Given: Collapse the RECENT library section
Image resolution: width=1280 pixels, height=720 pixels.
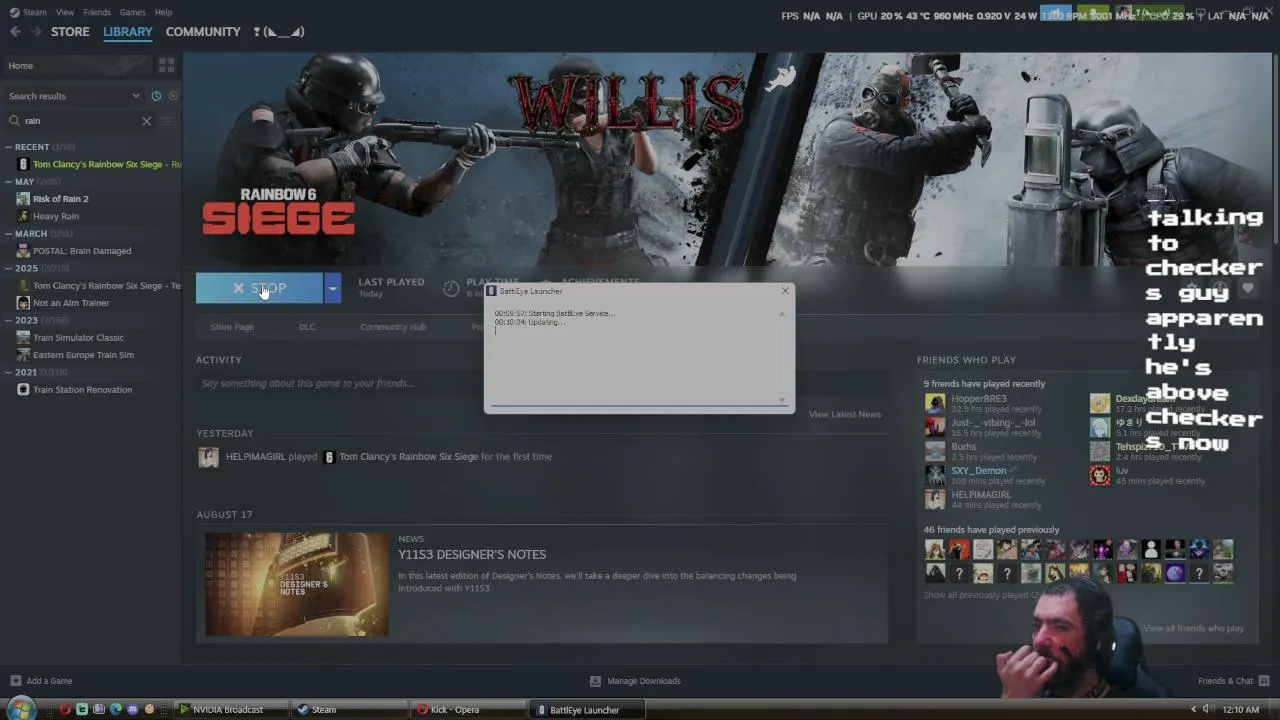Looking at the screenshot, I should [8, 147].
